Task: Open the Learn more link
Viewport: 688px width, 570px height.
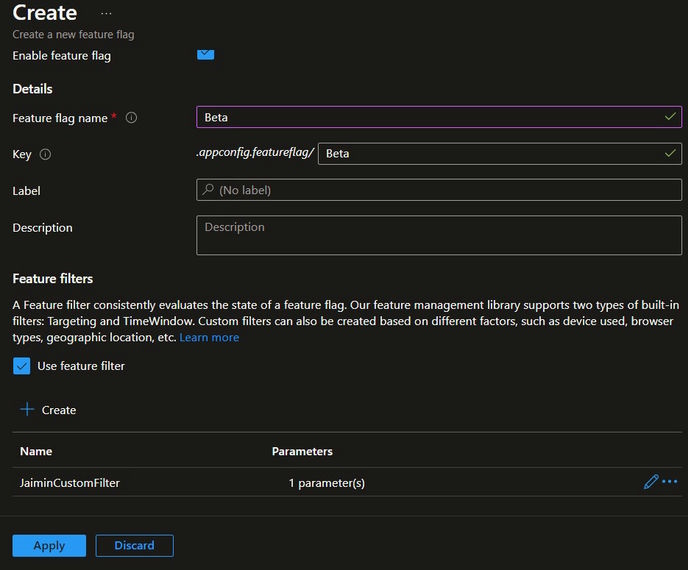Action: [x=209, y=338]
